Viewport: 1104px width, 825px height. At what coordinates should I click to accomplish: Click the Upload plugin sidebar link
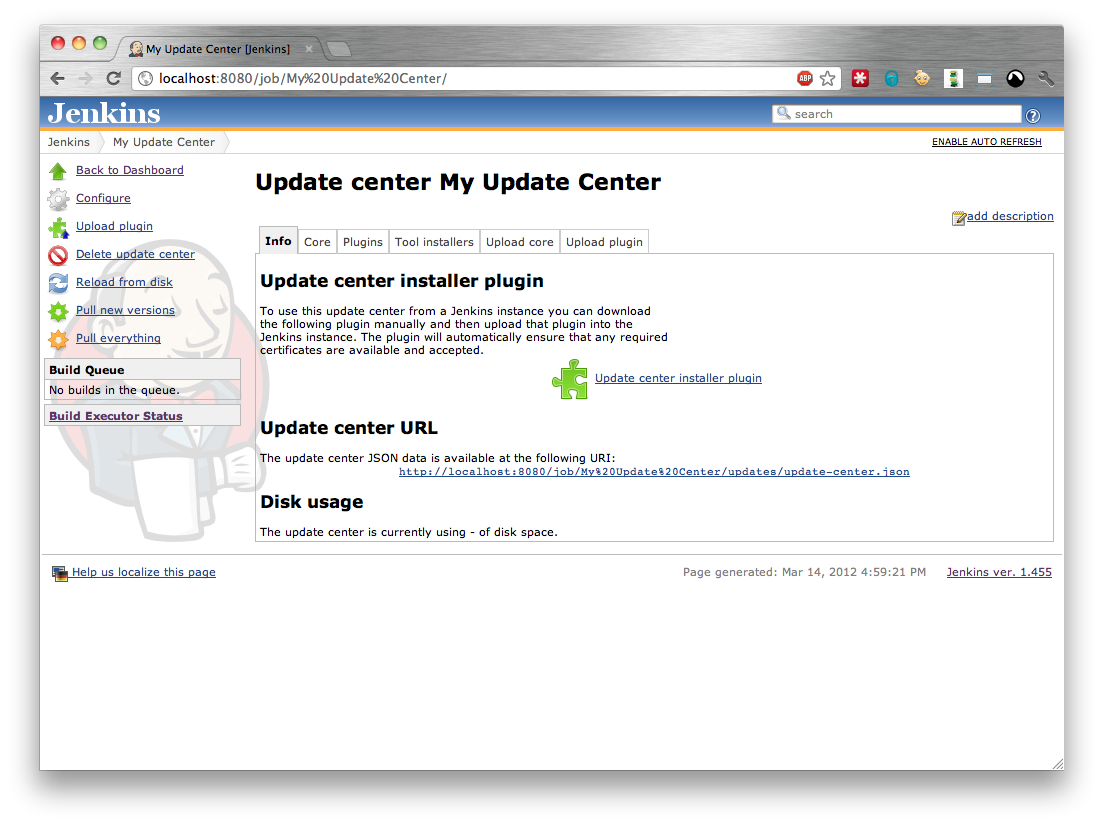(114, 226)
